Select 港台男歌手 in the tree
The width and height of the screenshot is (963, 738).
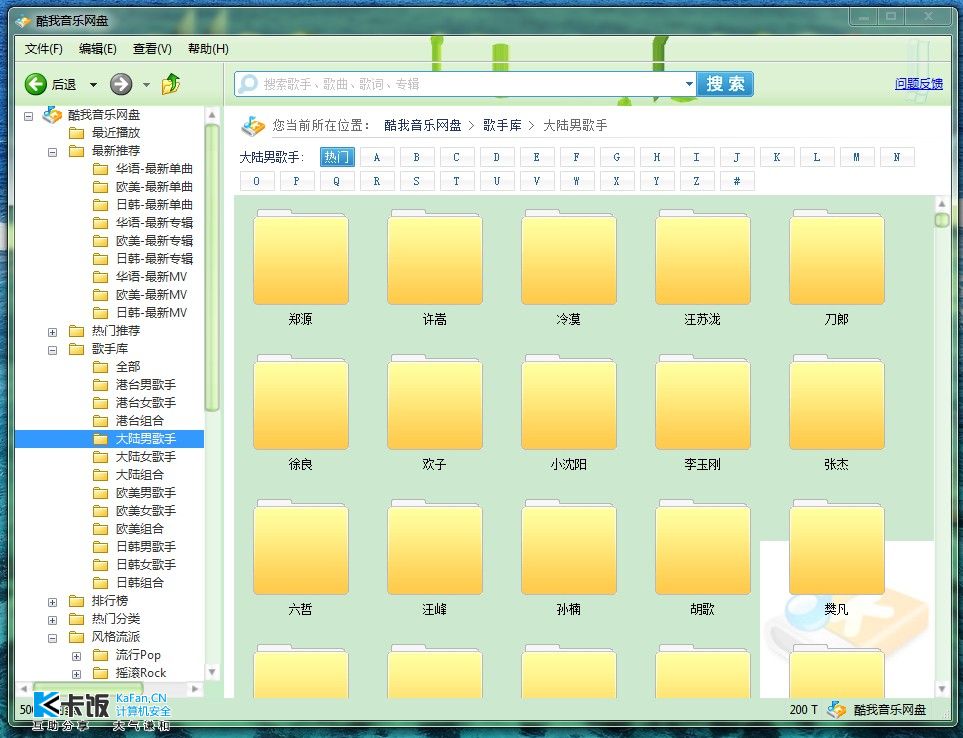146,385
